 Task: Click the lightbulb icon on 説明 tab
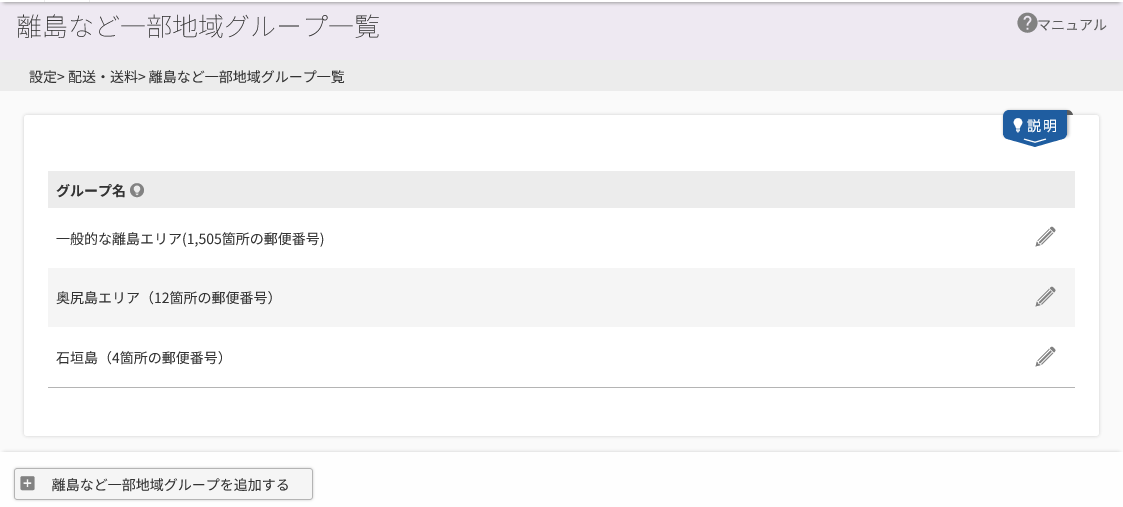[x=1018, y=125]
